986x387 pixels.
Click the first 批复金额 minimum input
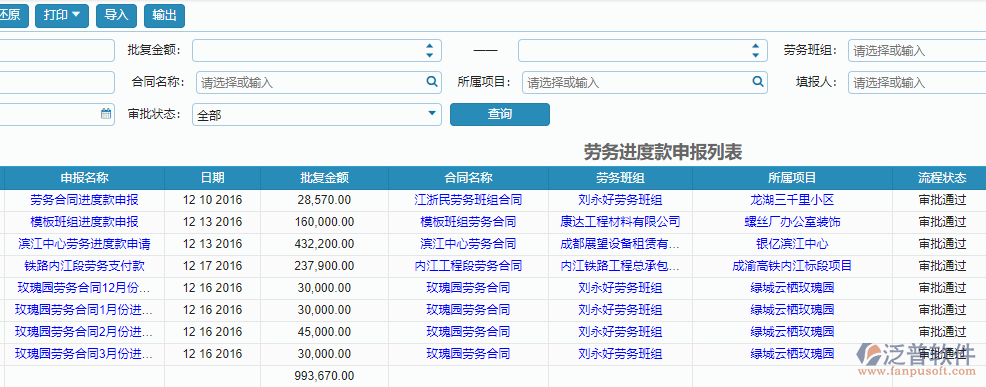[x=316, y=50]
